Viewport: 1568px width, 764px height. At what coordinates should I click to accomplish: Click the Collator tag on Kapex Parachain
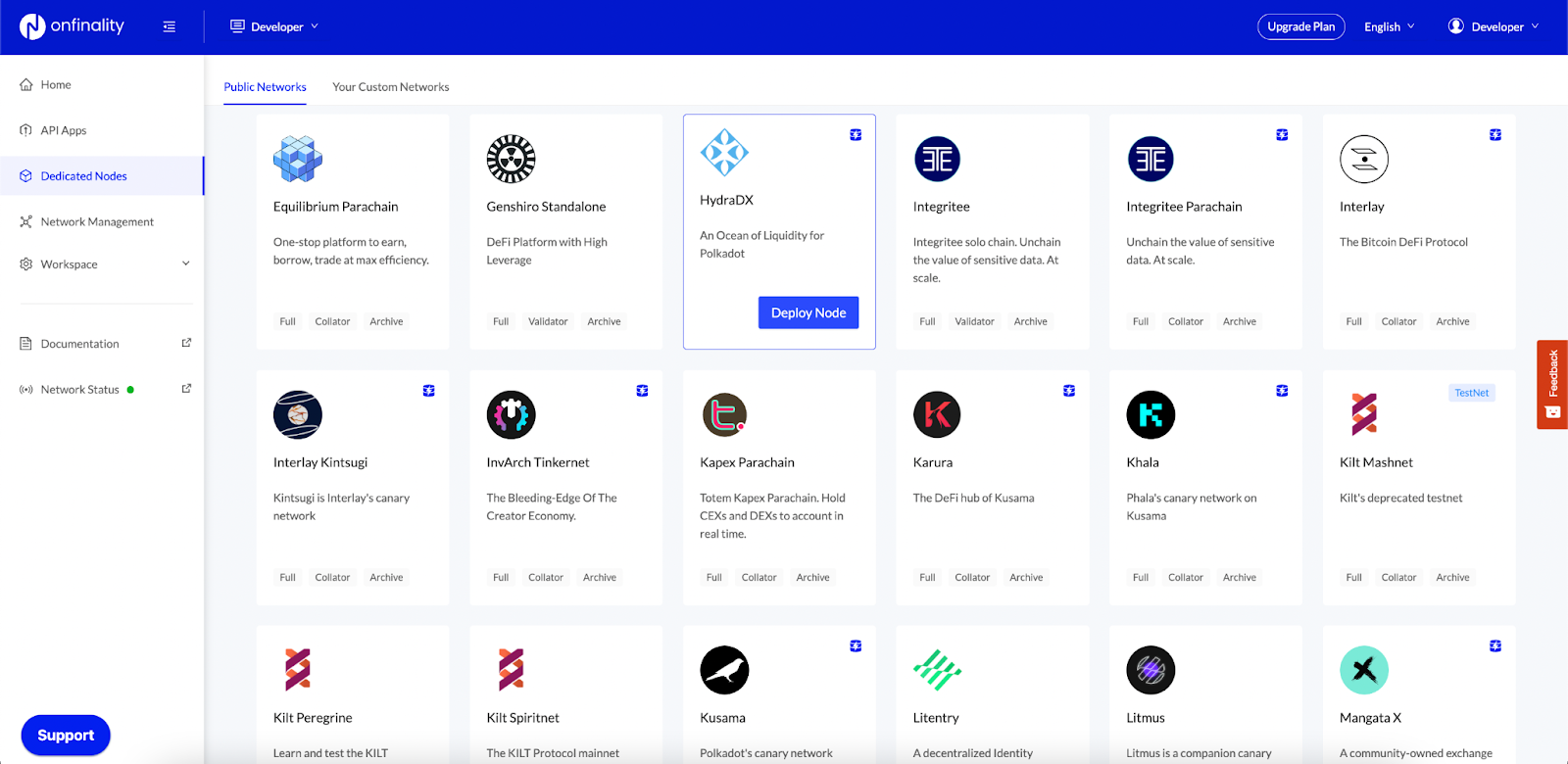click(759, 578)
